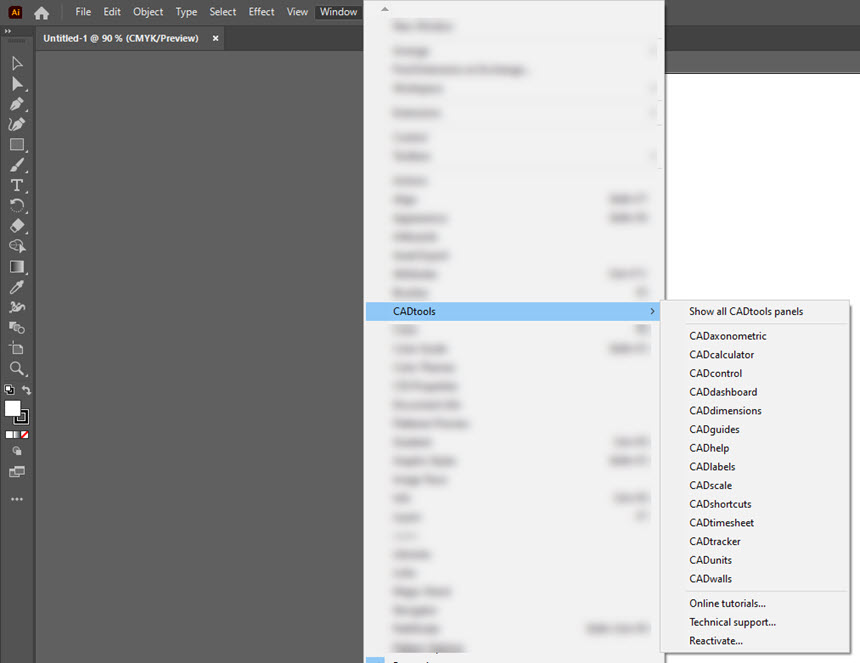Open the Object menu

click(x=148, y=12)
